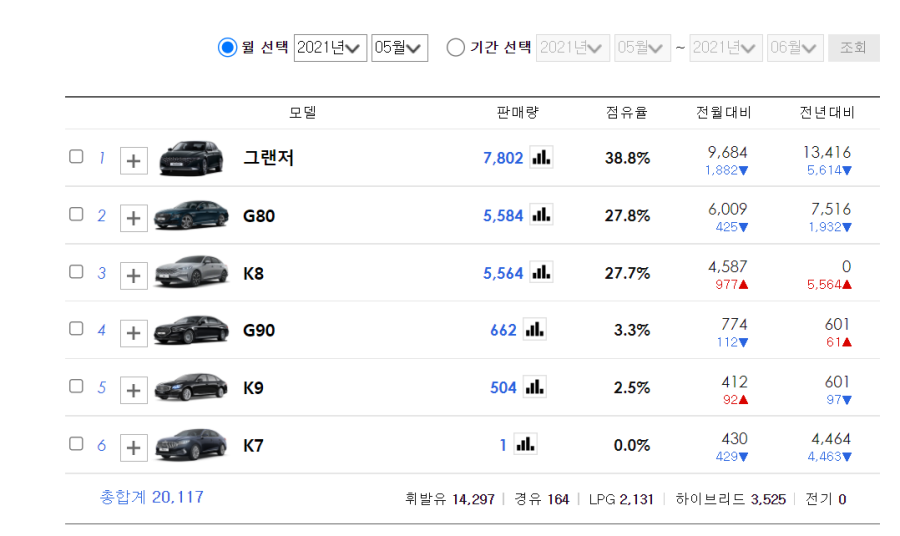Check the box for K7 row
This screenshot has height=536, width=900.
(76, 444)
